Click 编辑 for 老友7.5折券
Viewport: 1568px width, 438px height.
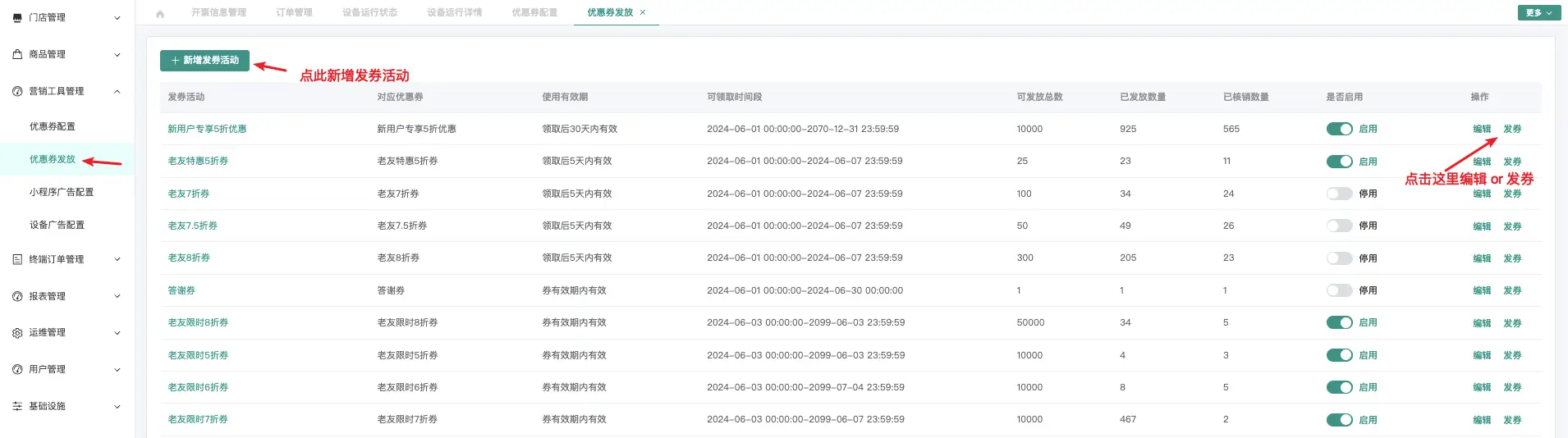pos(1482,226)
